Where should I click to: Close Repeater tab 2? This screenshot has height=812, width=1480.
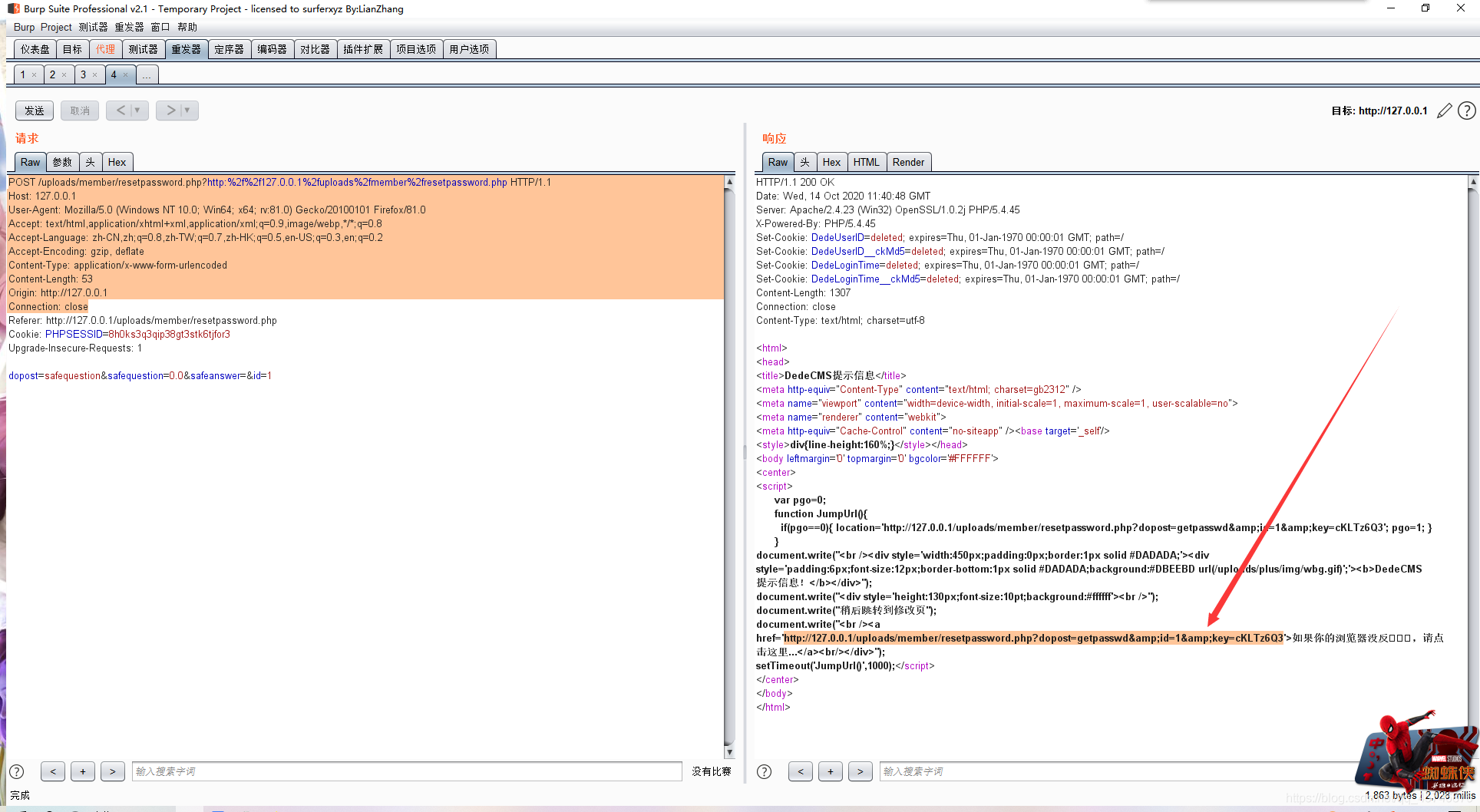coord(64,75)
